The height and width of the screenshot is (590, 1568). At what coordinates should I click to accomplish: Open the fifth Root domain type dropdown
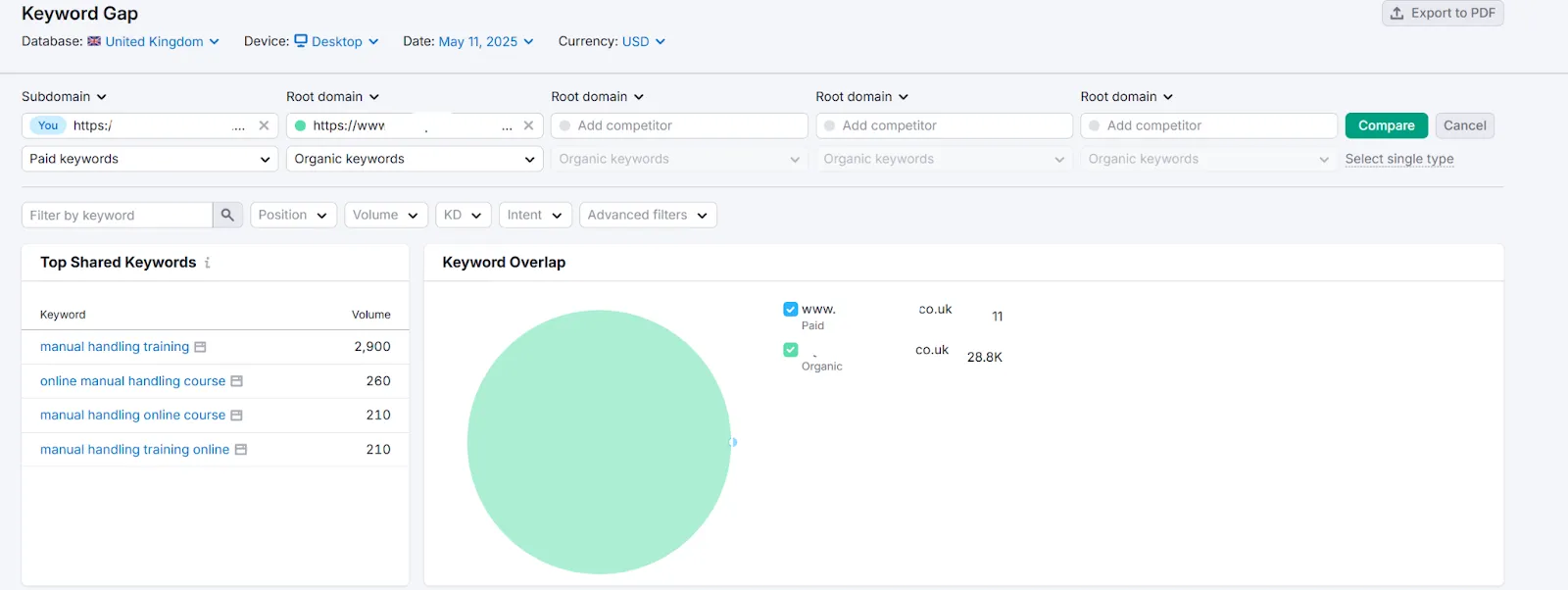tap(1126, 96)
